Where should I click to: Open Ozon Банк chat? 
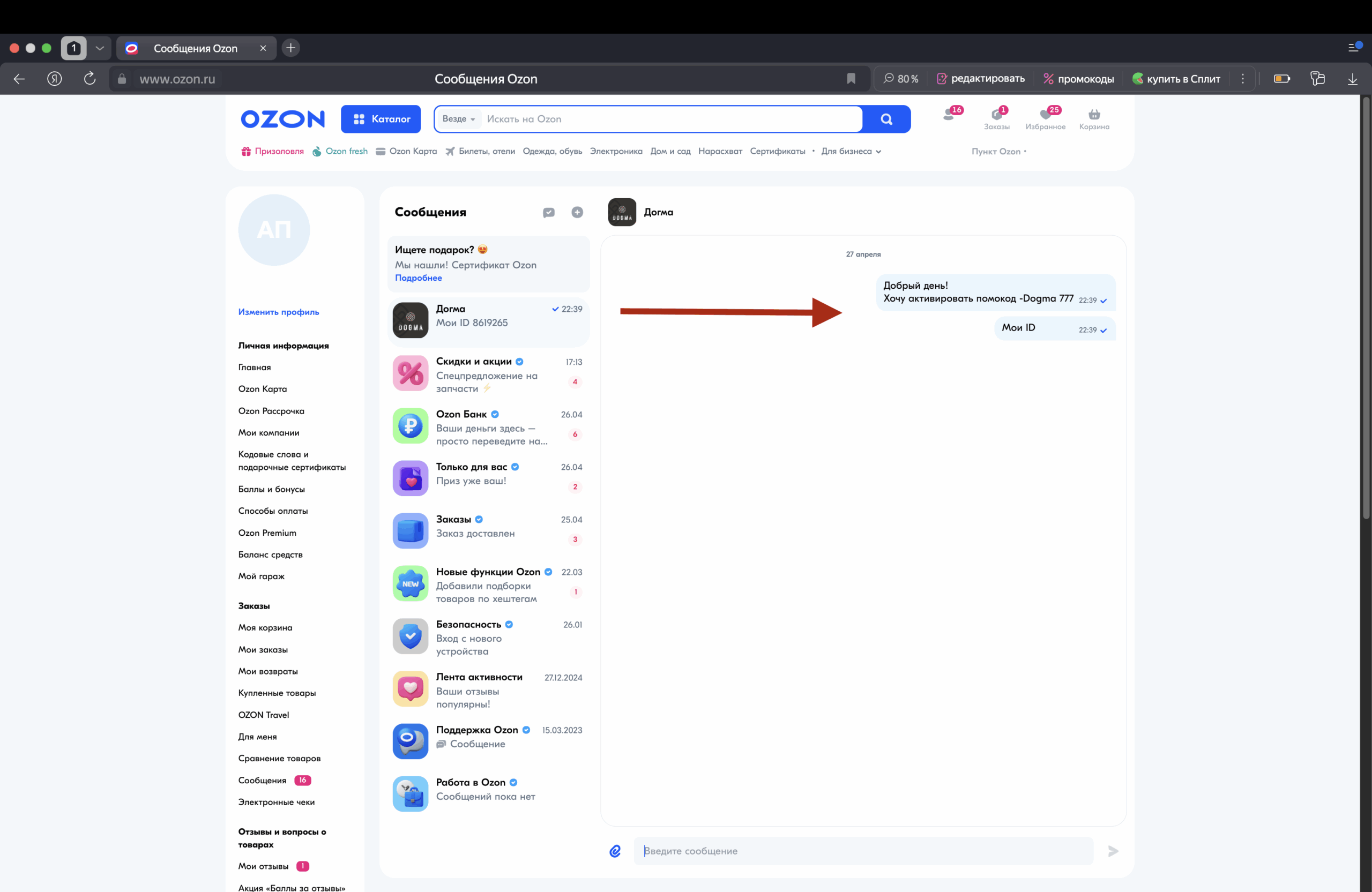click(x=488, y=426)
